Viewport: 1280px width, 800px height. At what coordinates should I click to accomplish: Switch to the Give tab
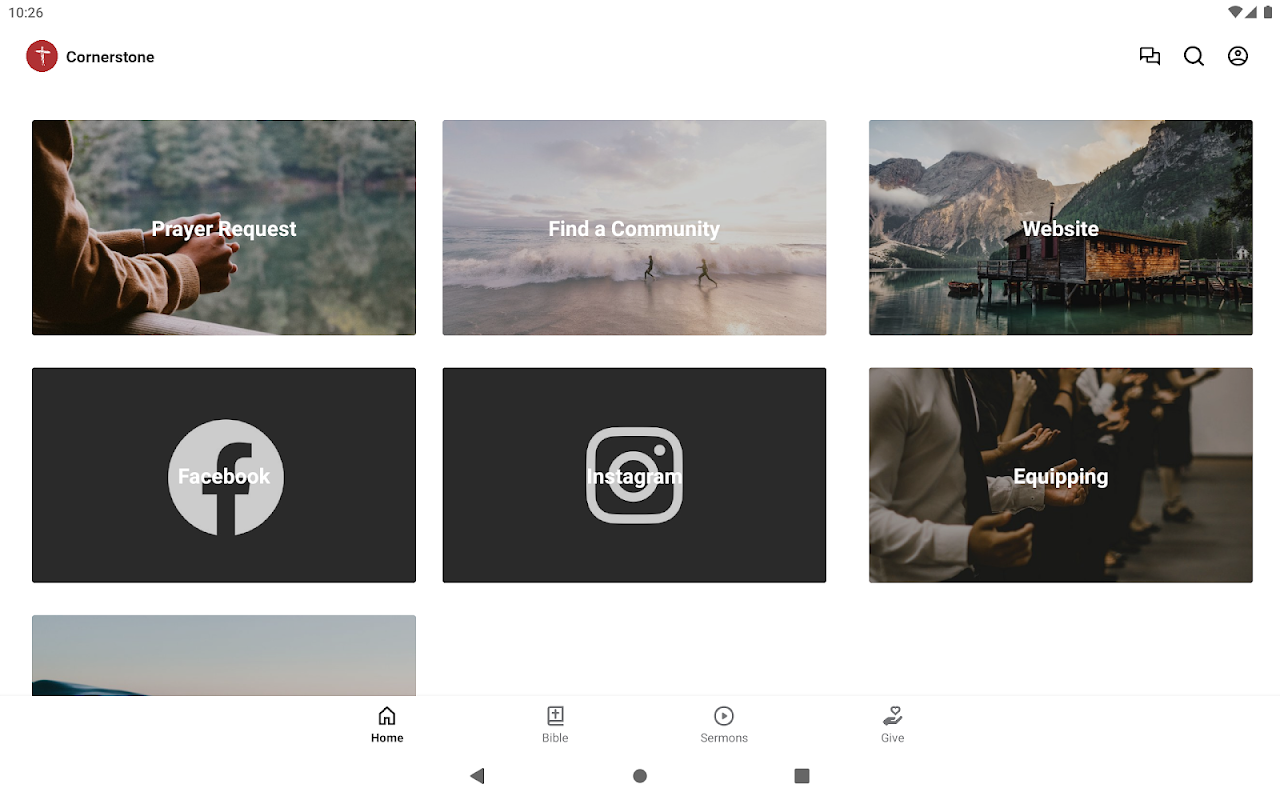pos(893,724)
